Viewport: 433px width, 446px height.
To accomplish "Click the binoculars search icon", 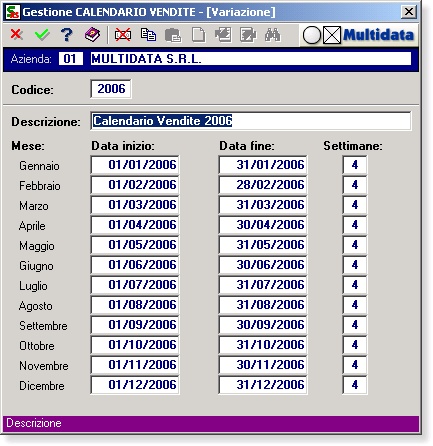I will click(x=272, y=35).
